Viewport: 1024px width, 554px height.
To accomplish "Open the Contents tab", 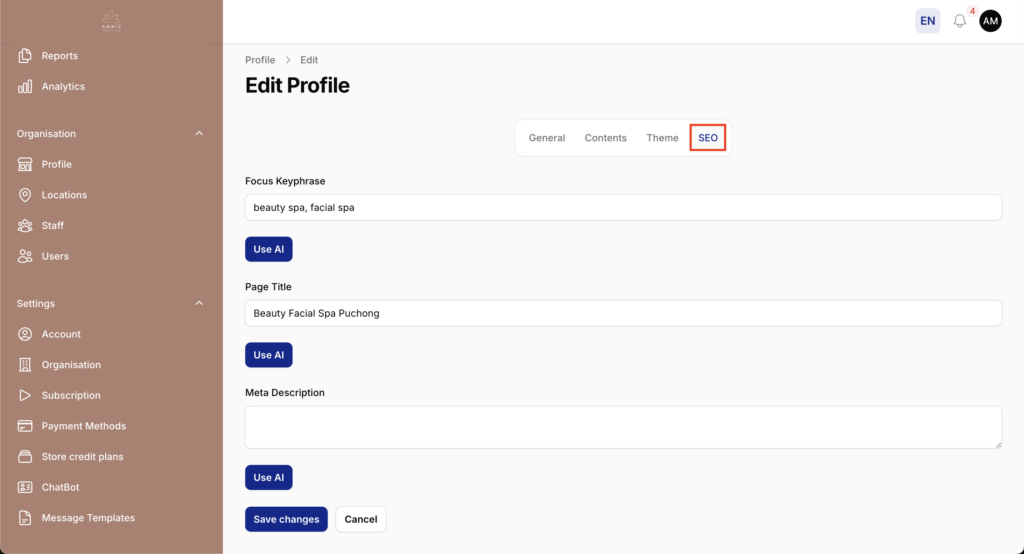I will [x=605, y=138].
